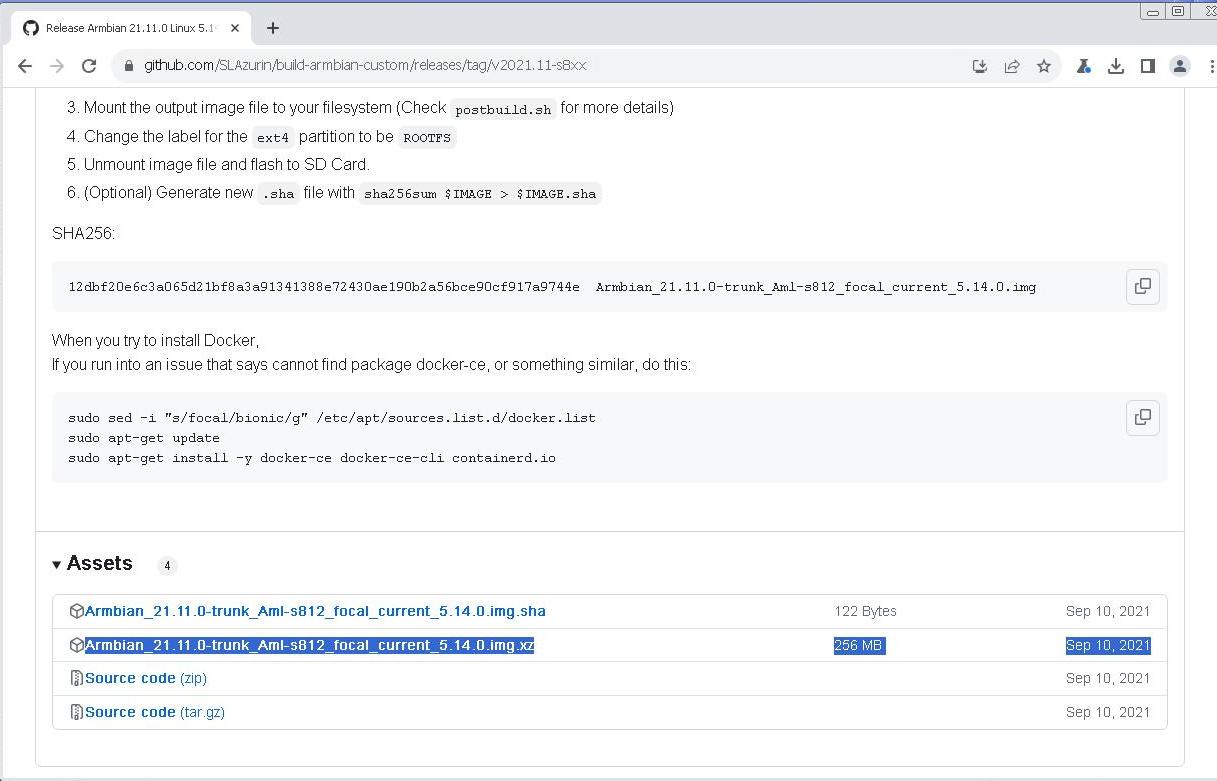Click the Sep 10, 2021 date on .img.sha row
Screen dimensions: 1217x781
click(1108, 611)
